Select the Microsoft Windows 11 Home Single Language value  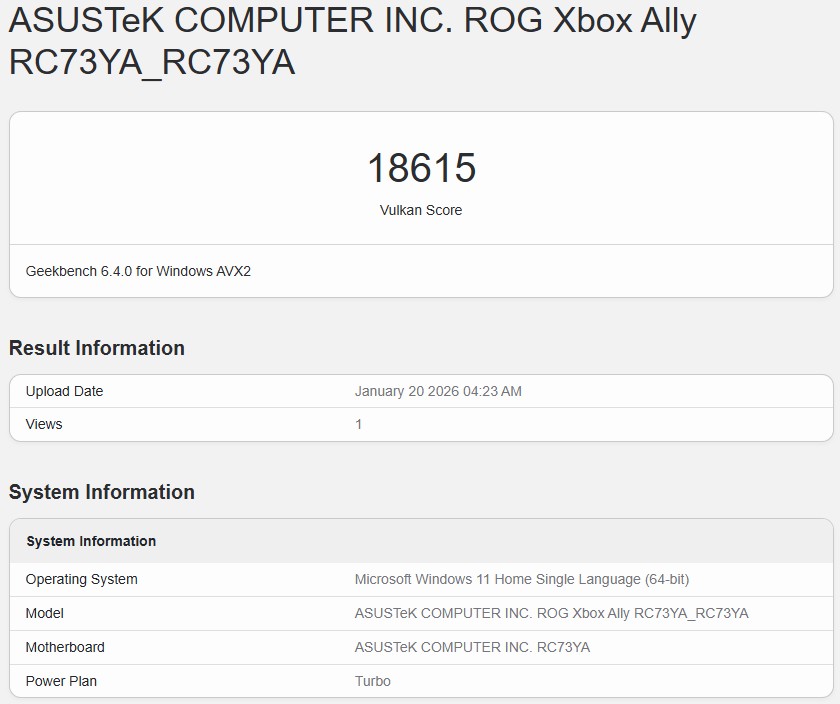coord(521,579)
